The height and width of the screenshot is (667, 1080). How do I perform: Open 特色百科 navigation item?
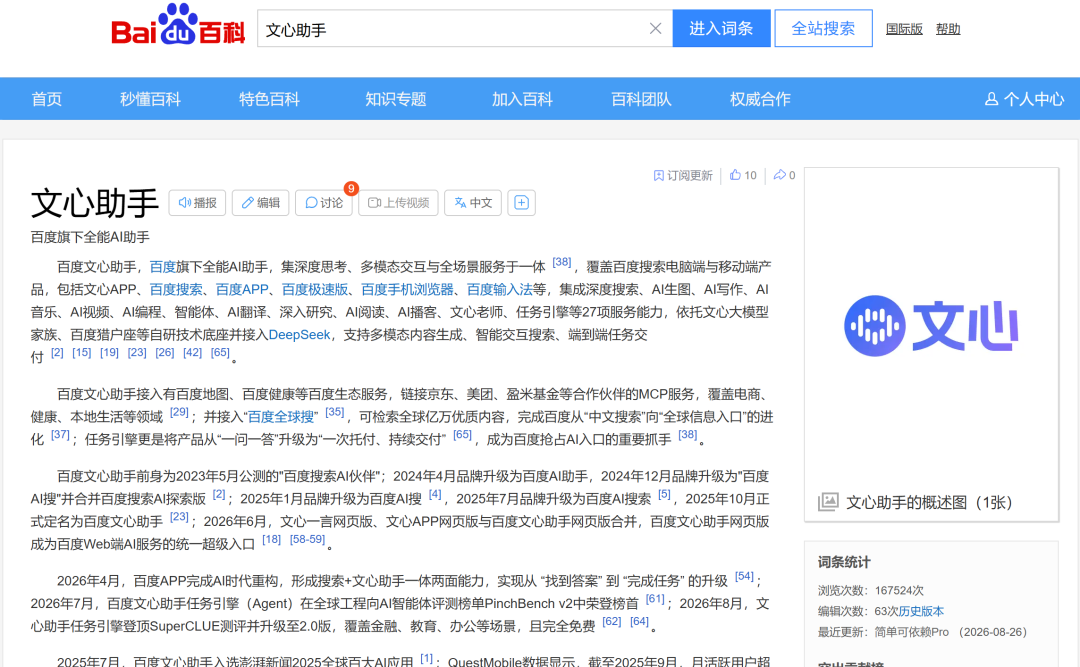pos(269,99)
